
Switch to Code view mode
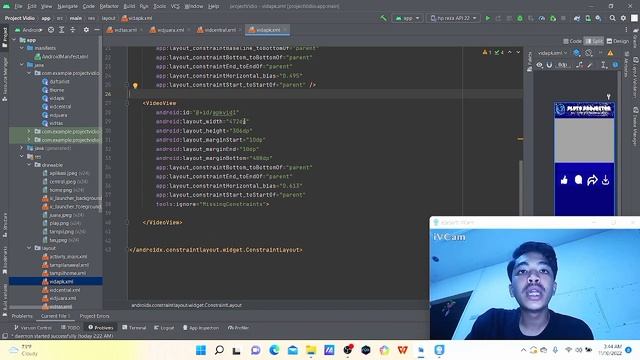point(572,41)
